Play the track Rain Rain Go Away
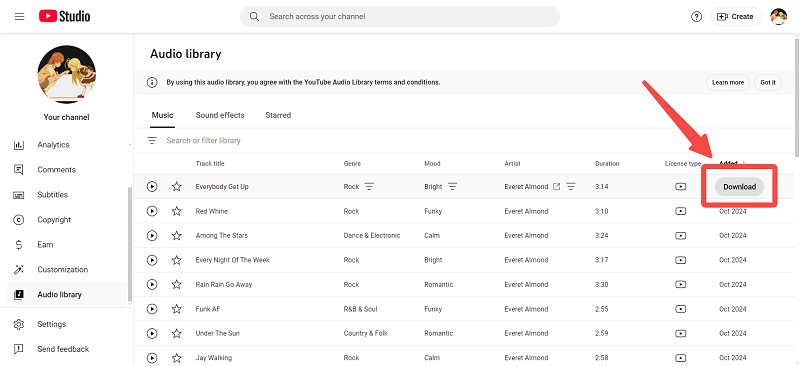Viewport: 800px width, 366px height. (152, 284)
